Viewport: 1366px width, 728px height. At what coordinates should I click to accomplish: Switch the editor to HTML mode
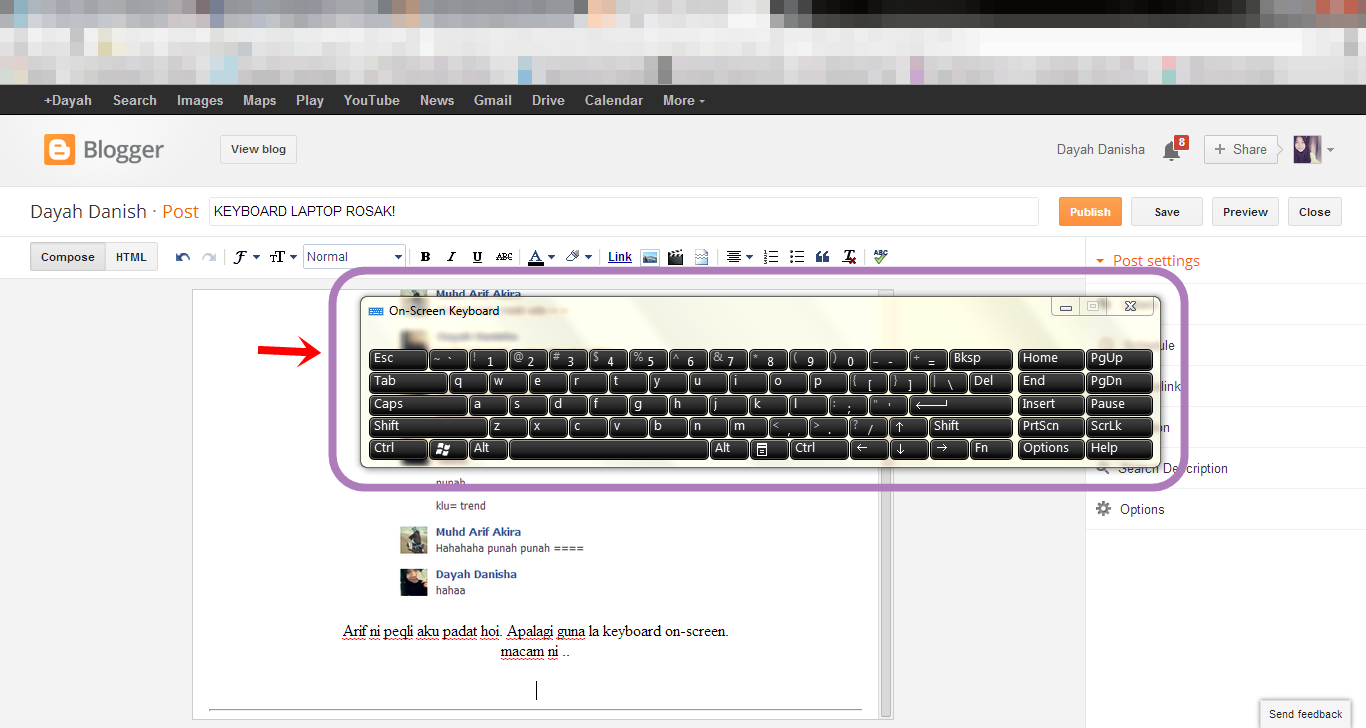pyautogui.click(x=131, y=257)
